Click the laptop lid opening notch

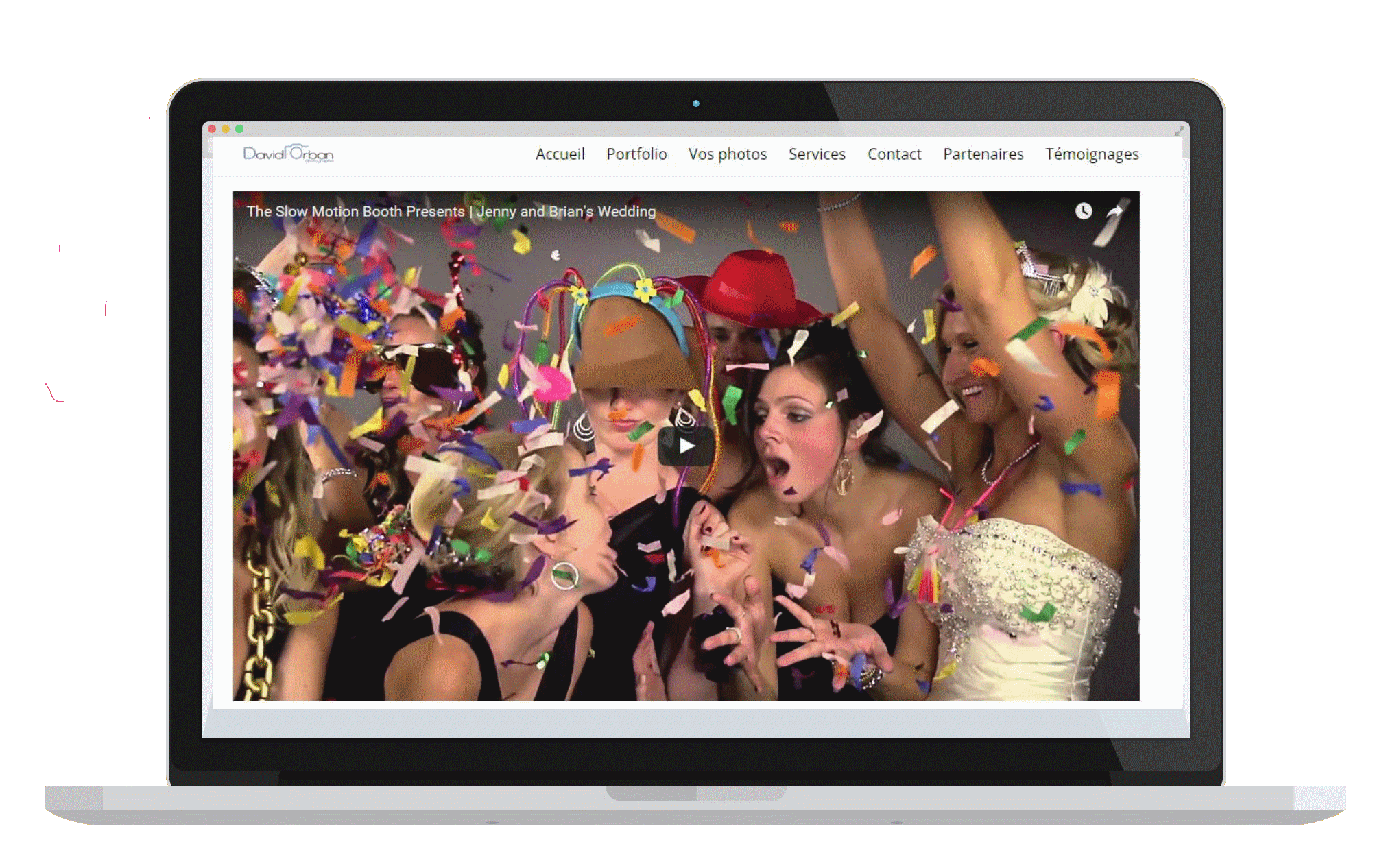point(695,794)
